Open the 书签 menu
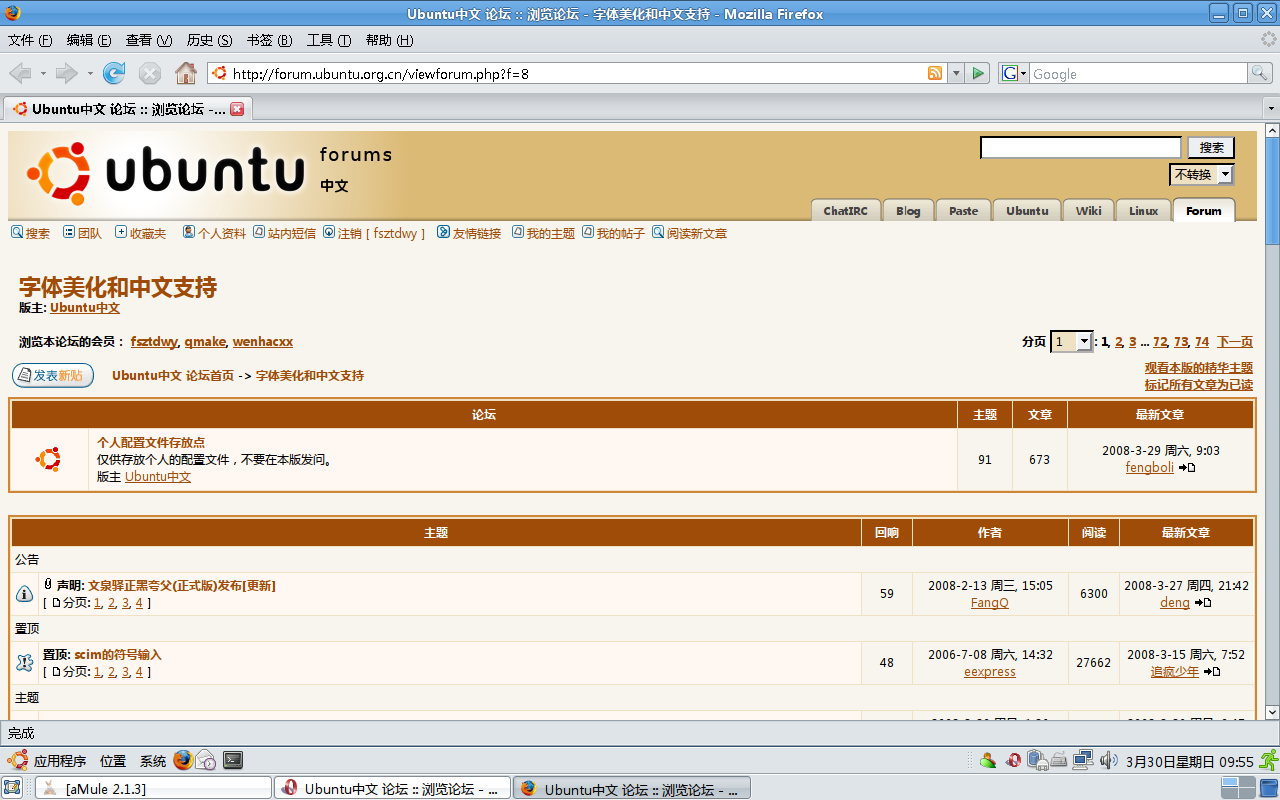 [x=269, y=40]
